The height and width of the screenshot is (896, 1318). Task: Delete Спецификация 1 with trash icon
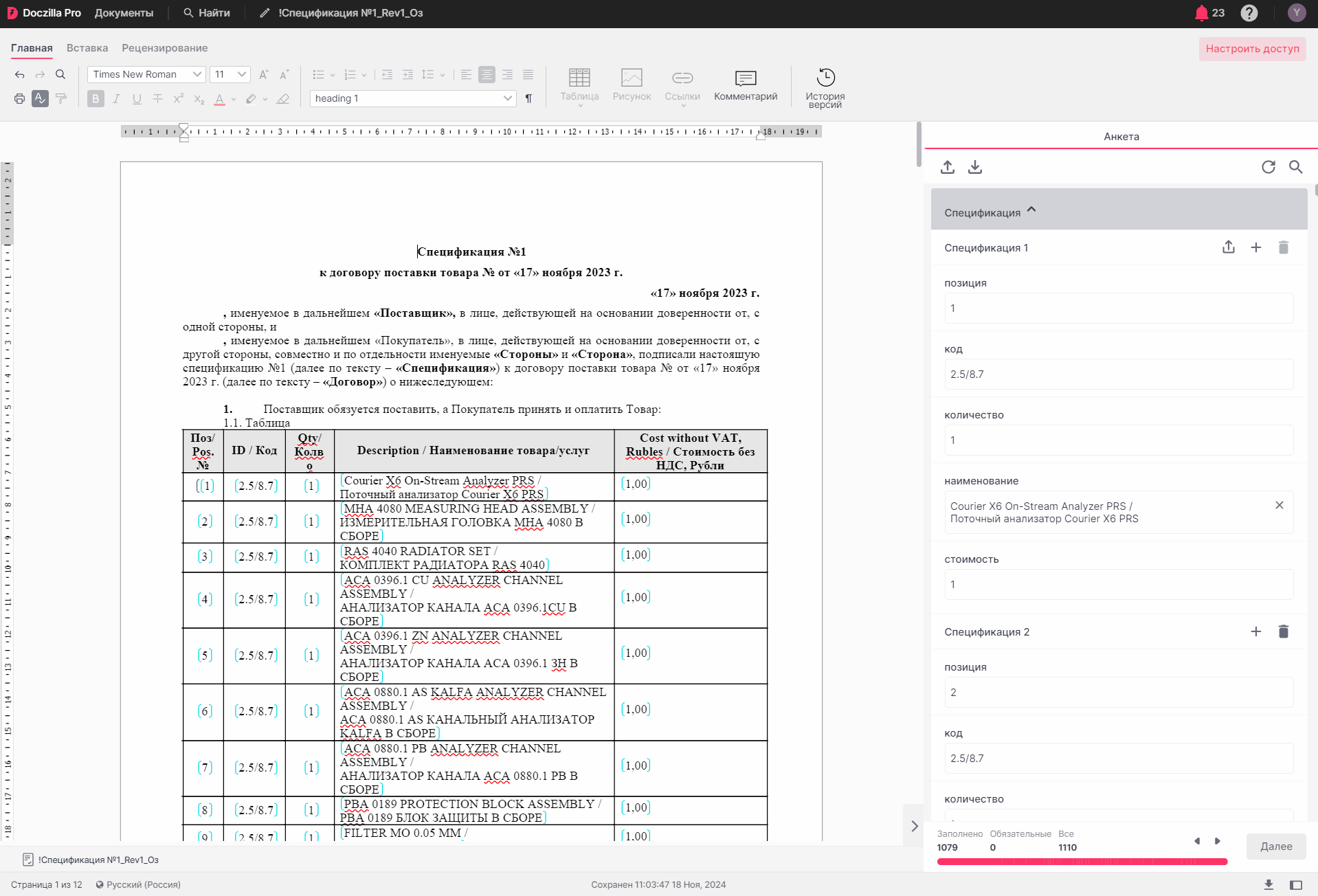coord(1283,247)
